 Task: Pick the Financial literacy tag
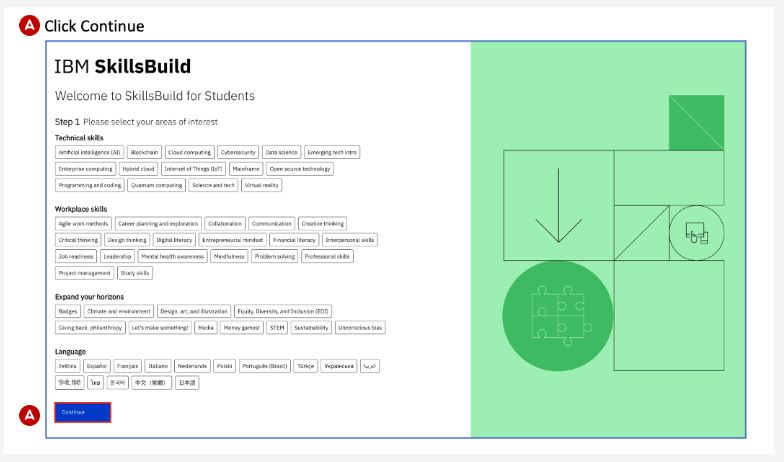(x=294, y=240)
